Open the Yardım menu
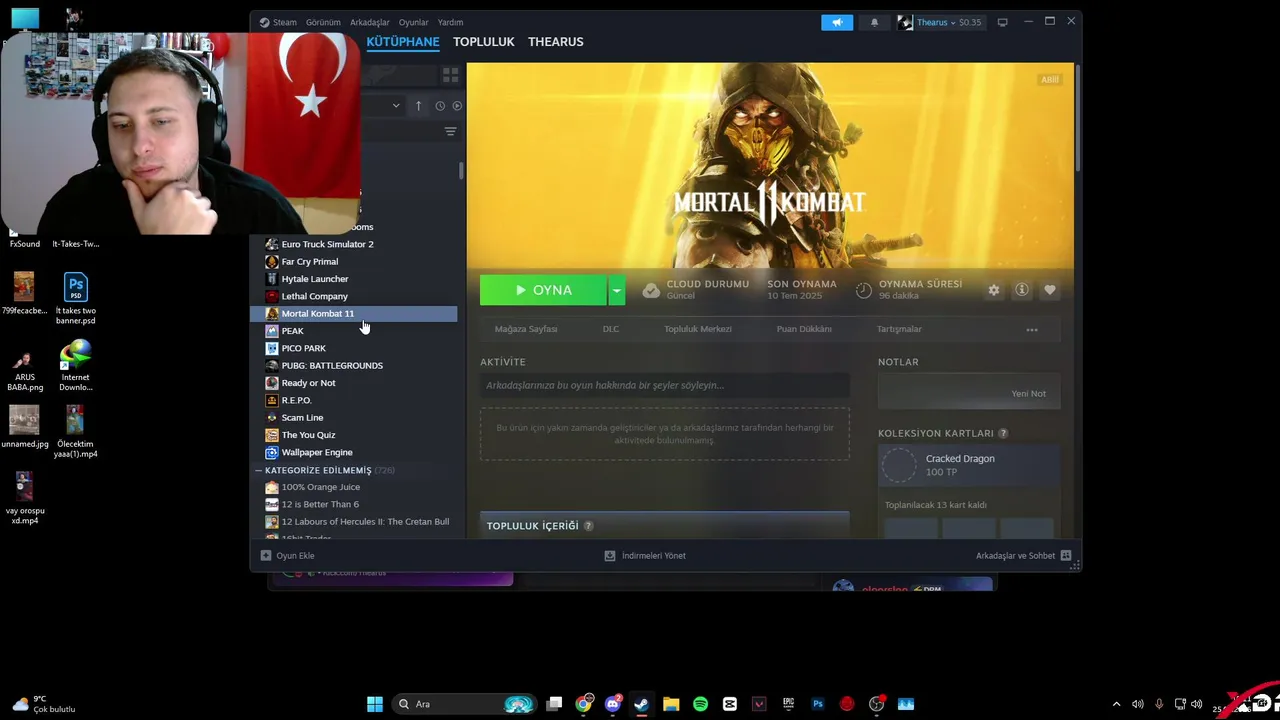1280x720 pixels. point(450,22)
